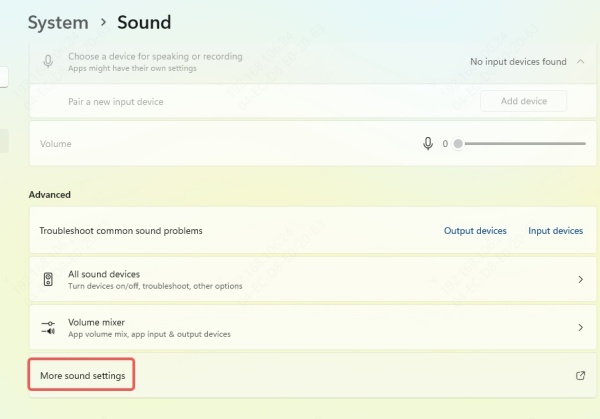
Task: Click the 'Sound' breadcrumb title
Action: pos(144,22)
